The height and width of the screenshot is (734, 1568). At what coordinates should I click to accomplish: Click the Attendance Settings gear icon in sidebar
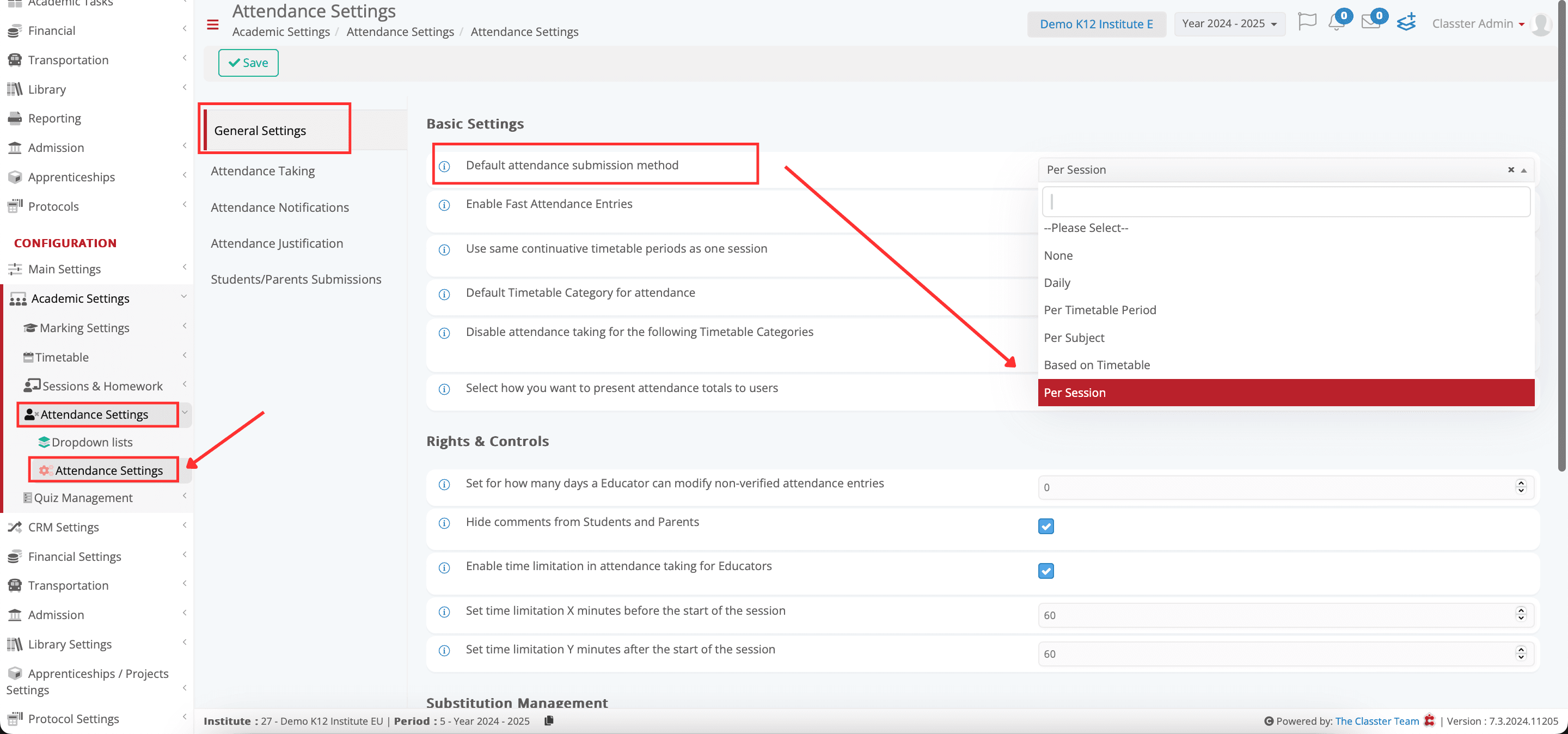click(45, 470)
